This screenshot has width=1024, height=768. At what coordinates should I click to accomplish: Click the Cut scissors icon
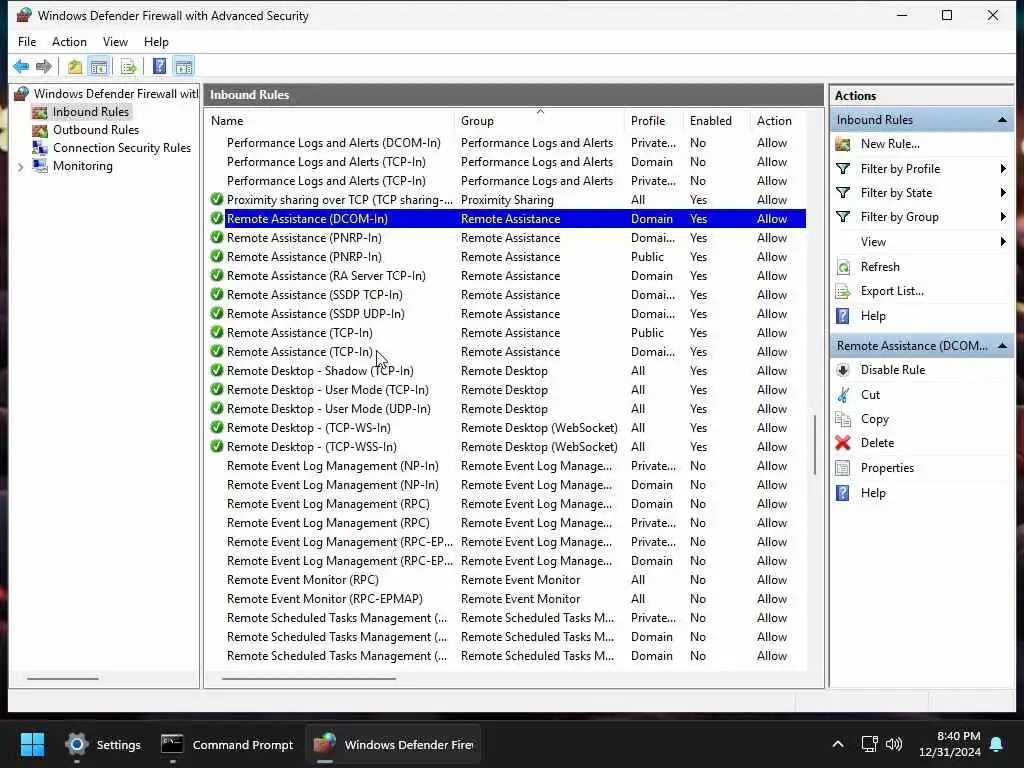[x=843, y=394]
